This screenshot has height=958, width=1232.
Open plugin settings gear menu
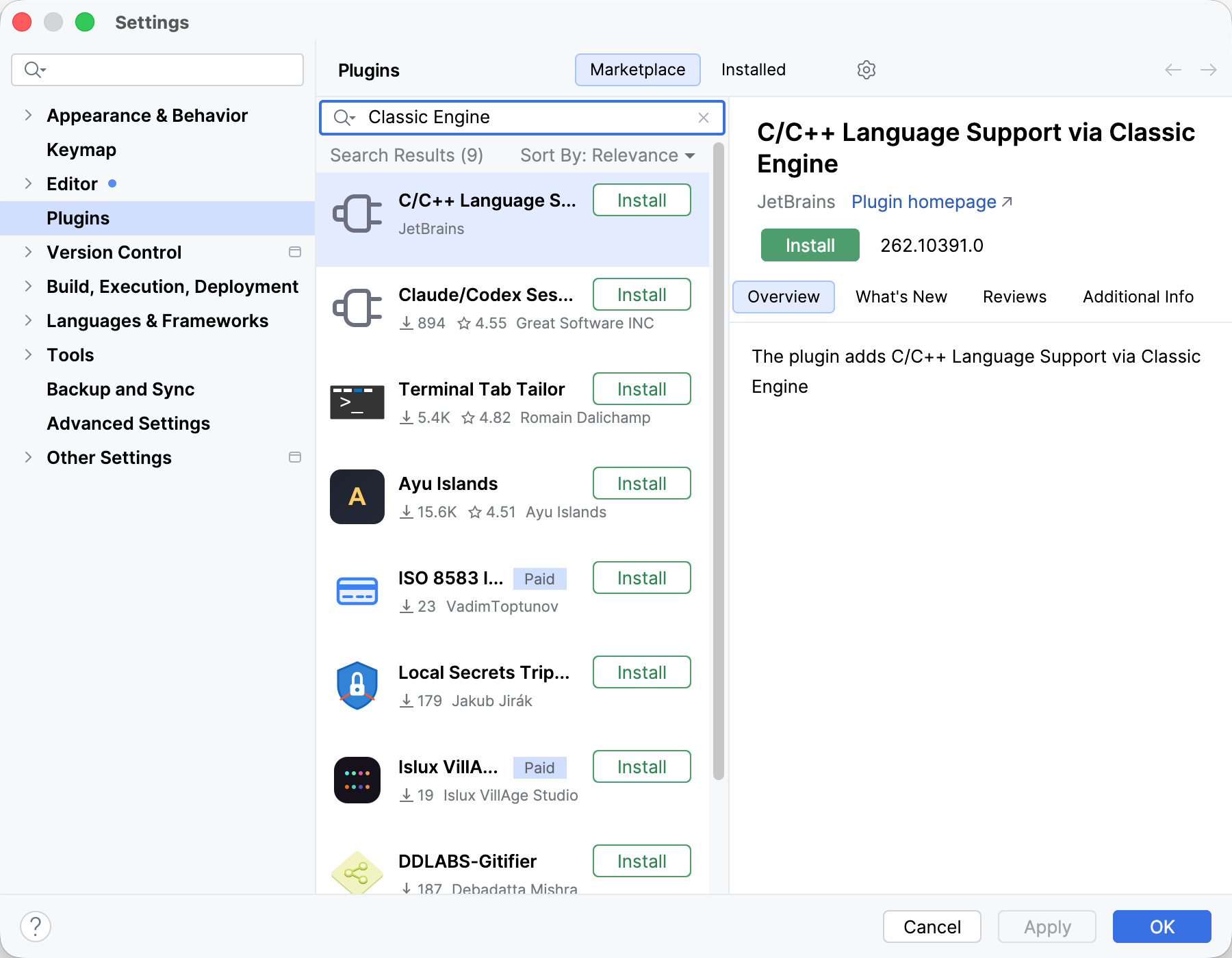[x=866, y=70]
